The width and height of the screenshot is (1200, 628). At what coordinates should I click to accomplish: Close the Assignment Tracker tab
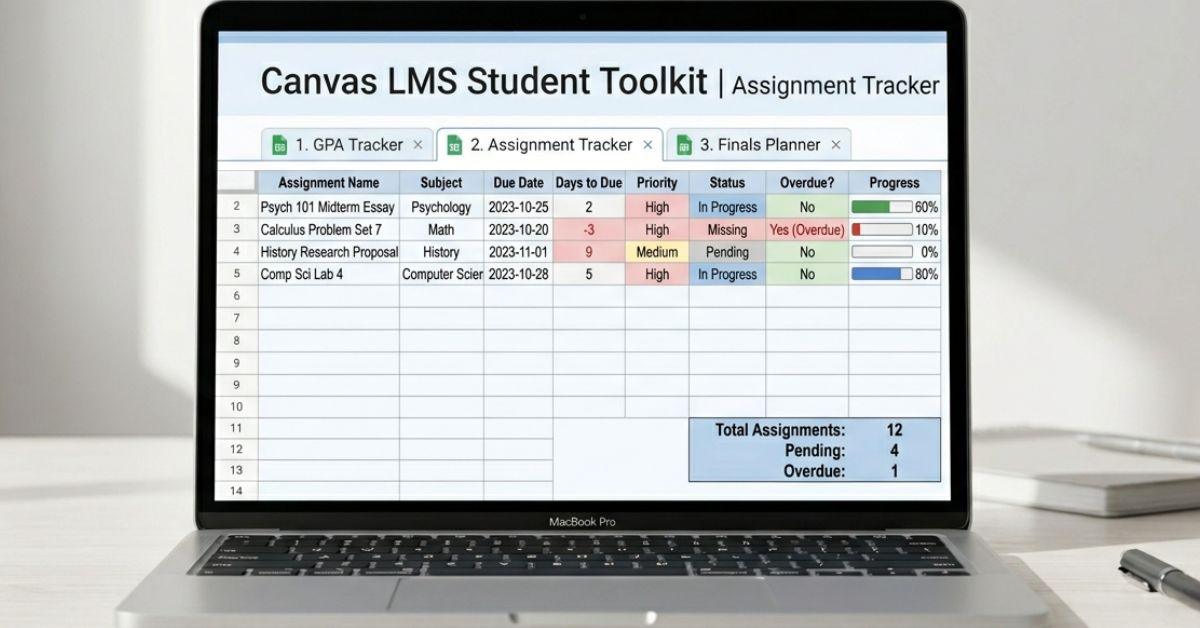647,145
